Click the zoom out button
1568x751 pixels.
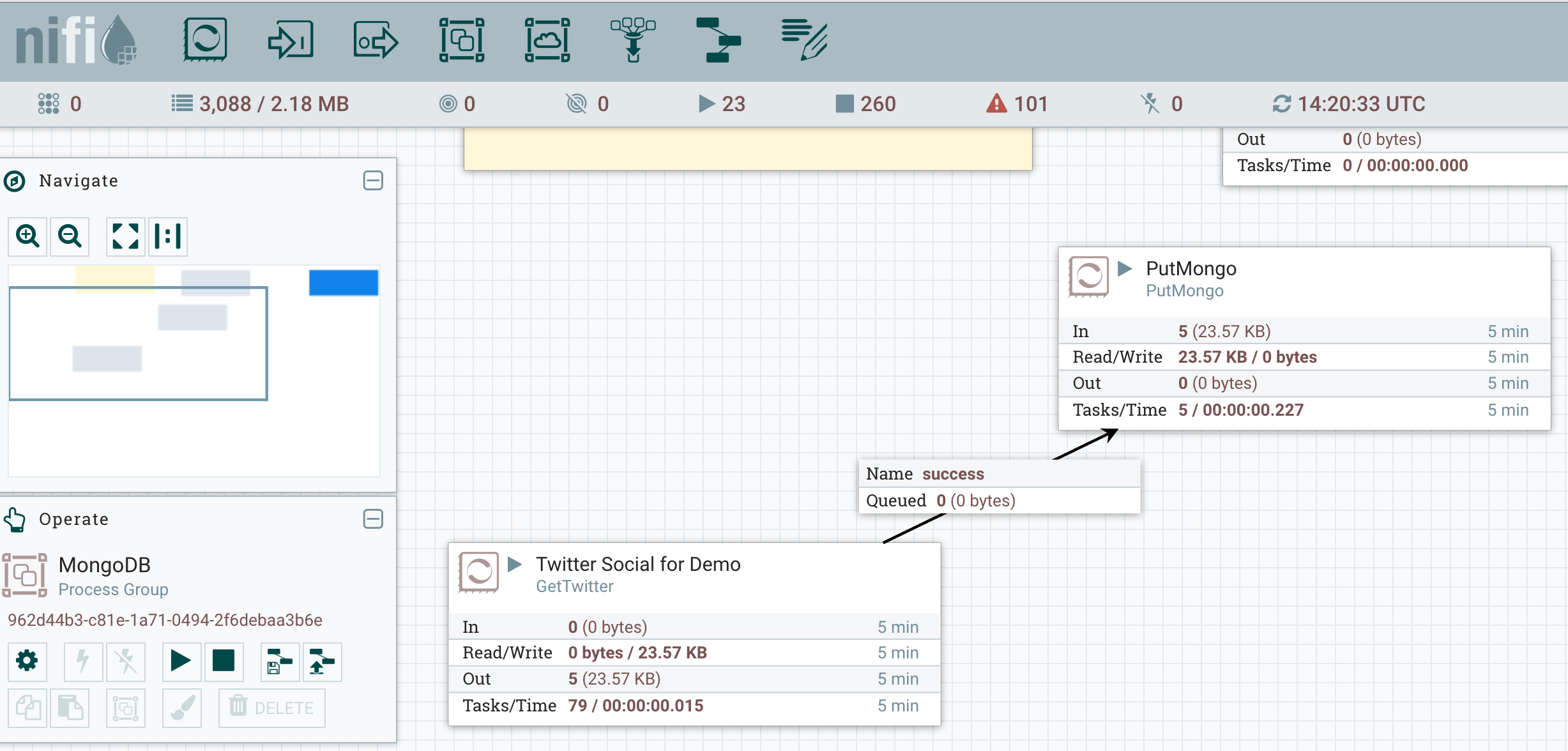pos(70,236)
